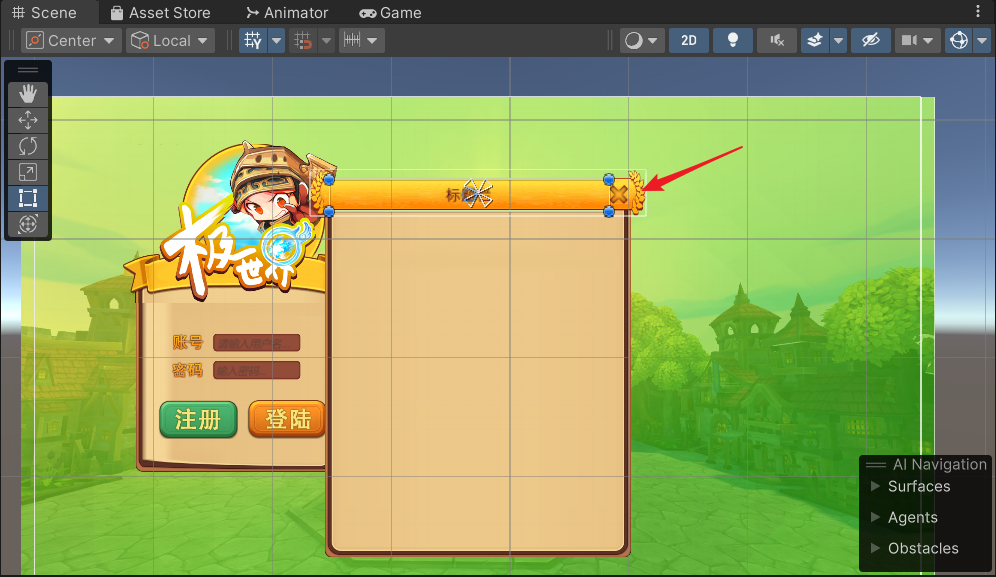The width and height of the screenshot is (996, 577).
Task: Toggle 2D view mode
Action: click(688, 41)
